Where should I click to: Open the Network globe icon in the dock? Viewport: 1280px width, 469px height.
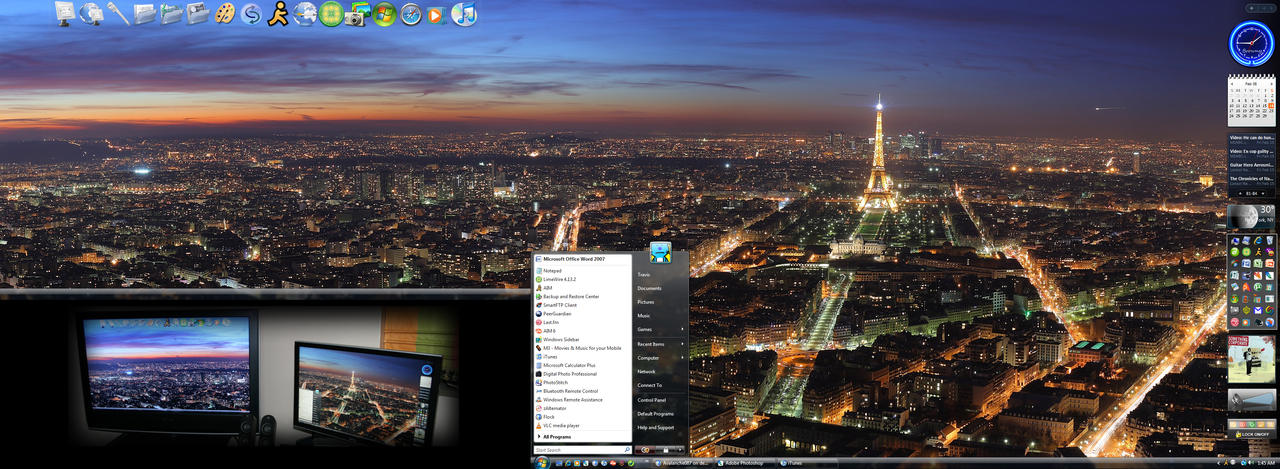click(x=92, y=13)
